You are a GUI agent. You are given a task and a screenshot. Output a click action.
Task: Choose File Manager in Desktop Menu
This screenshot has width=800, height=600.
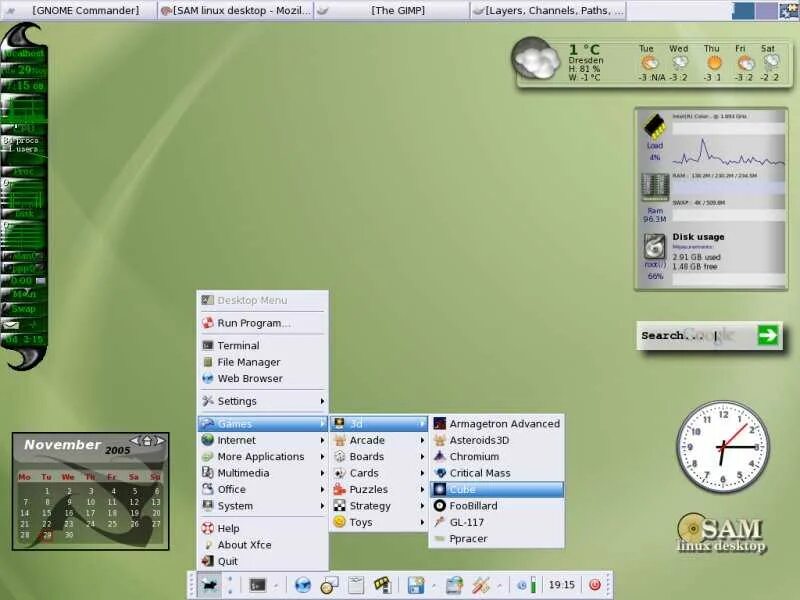coord(263,362)
